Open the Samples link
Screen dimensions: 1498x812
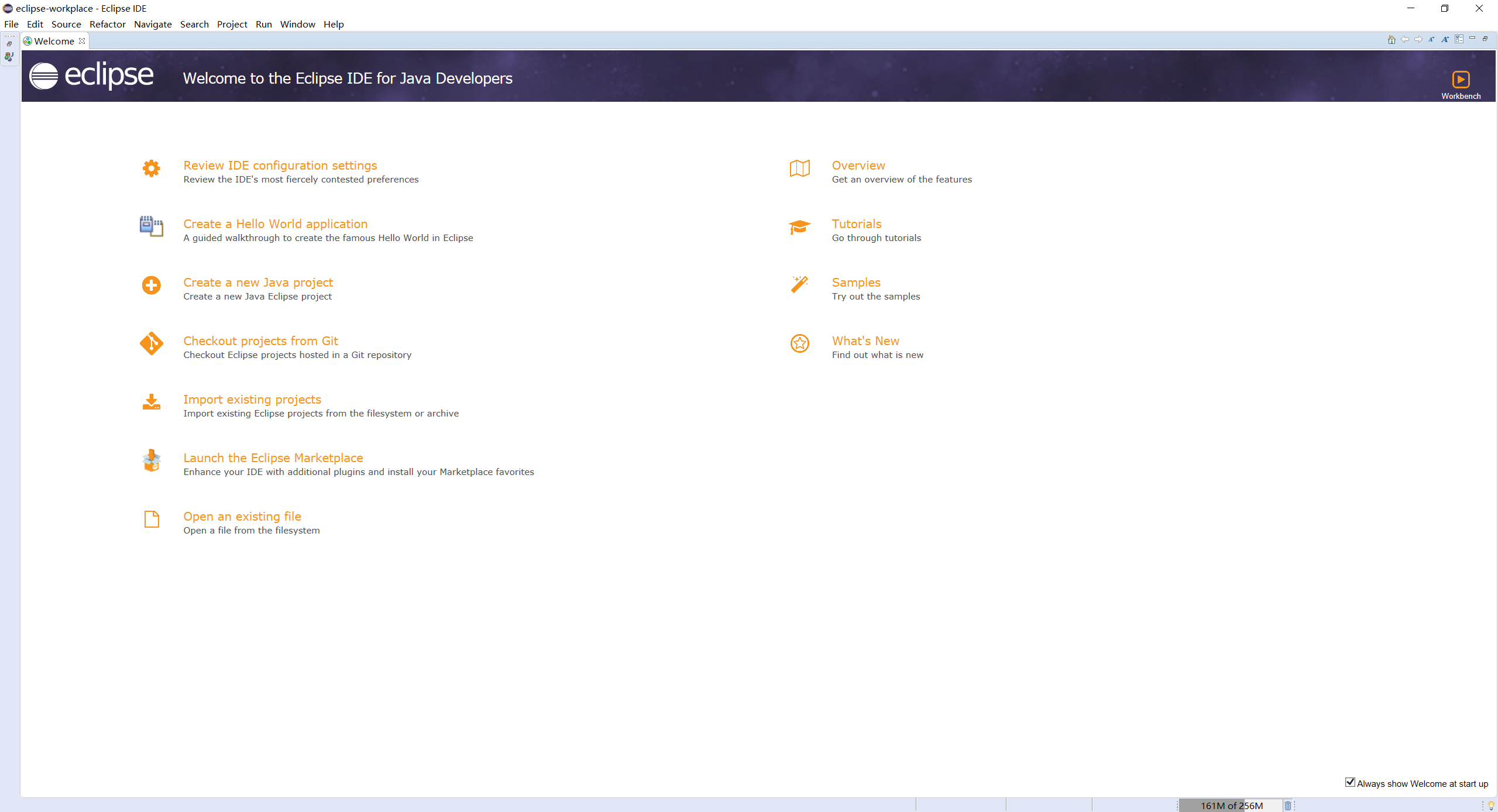click(856, 283)
